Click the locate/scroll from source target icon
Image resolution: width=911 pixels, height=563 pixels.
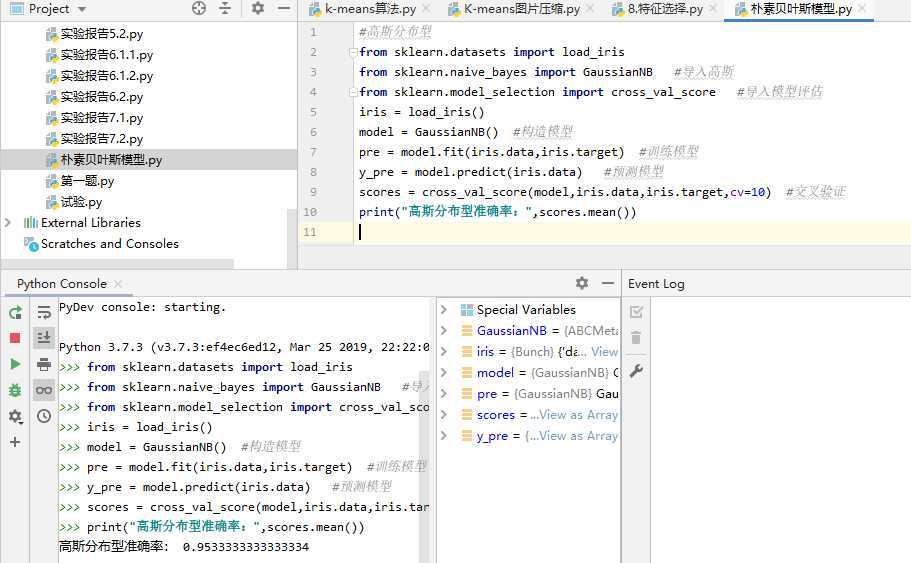point(199,8)
